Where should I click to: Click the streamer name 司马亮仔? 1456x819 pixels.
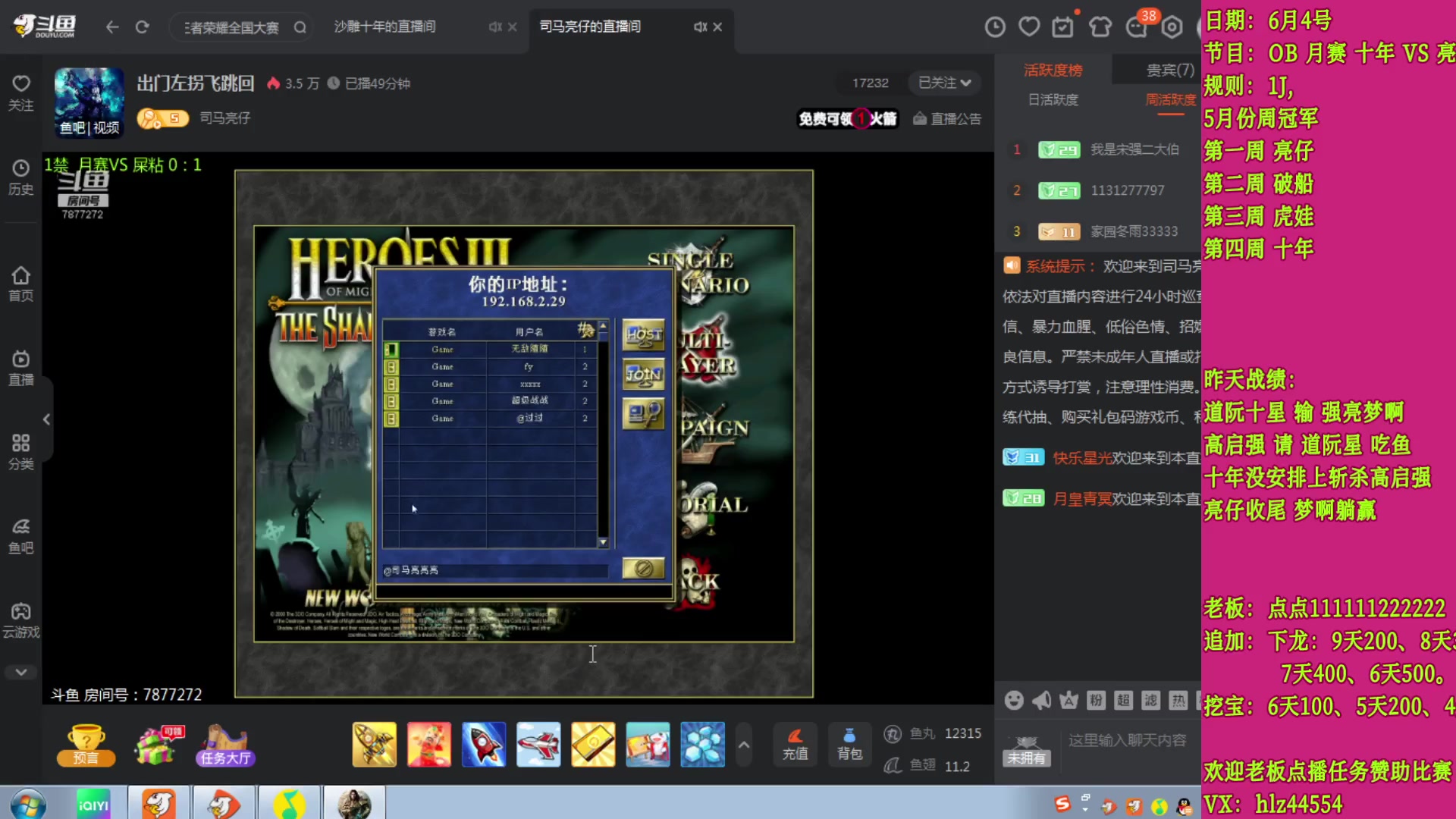click(224, 118)
